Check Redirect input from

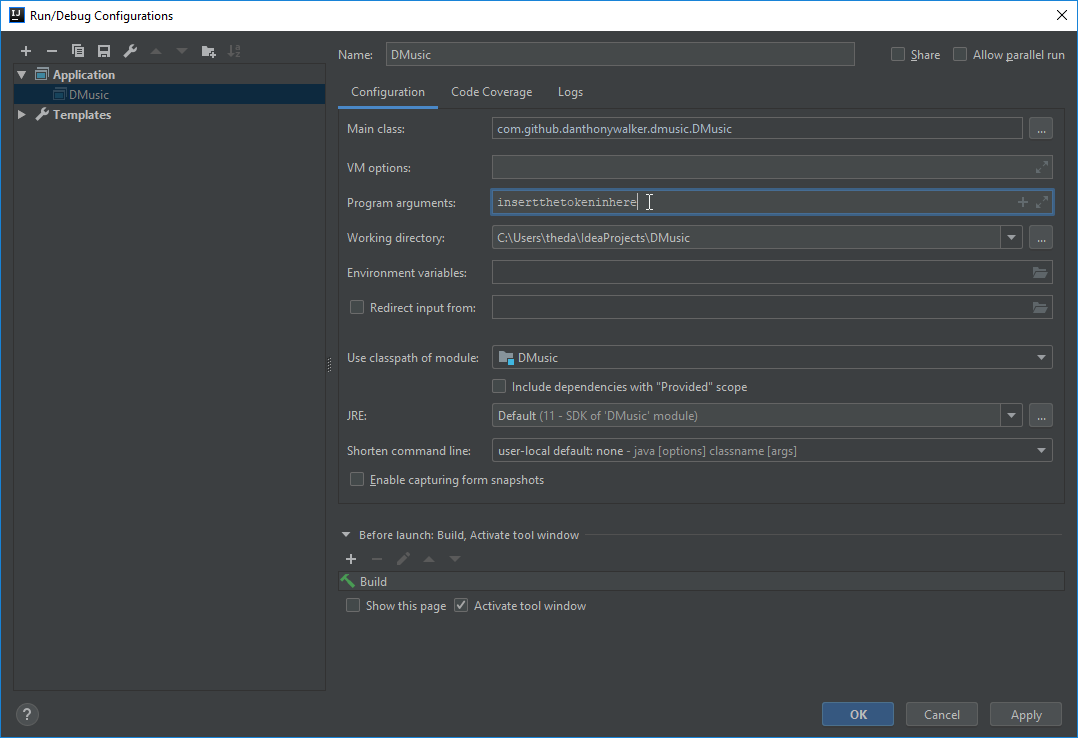[x=357, y=307]
